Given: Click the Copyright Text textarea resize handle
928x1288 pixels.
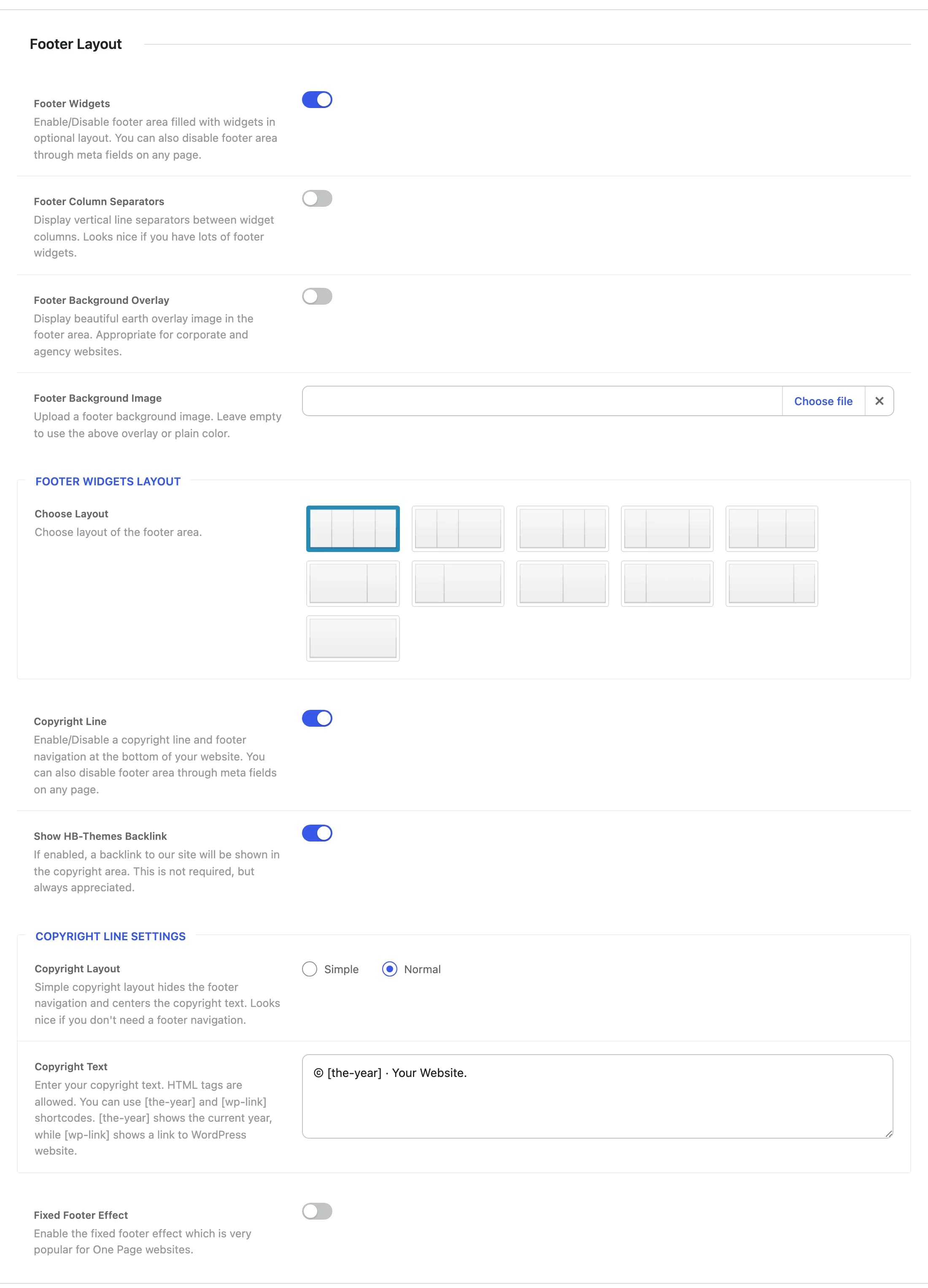Looking at the screenshot, I should (x=888, y=1134).
